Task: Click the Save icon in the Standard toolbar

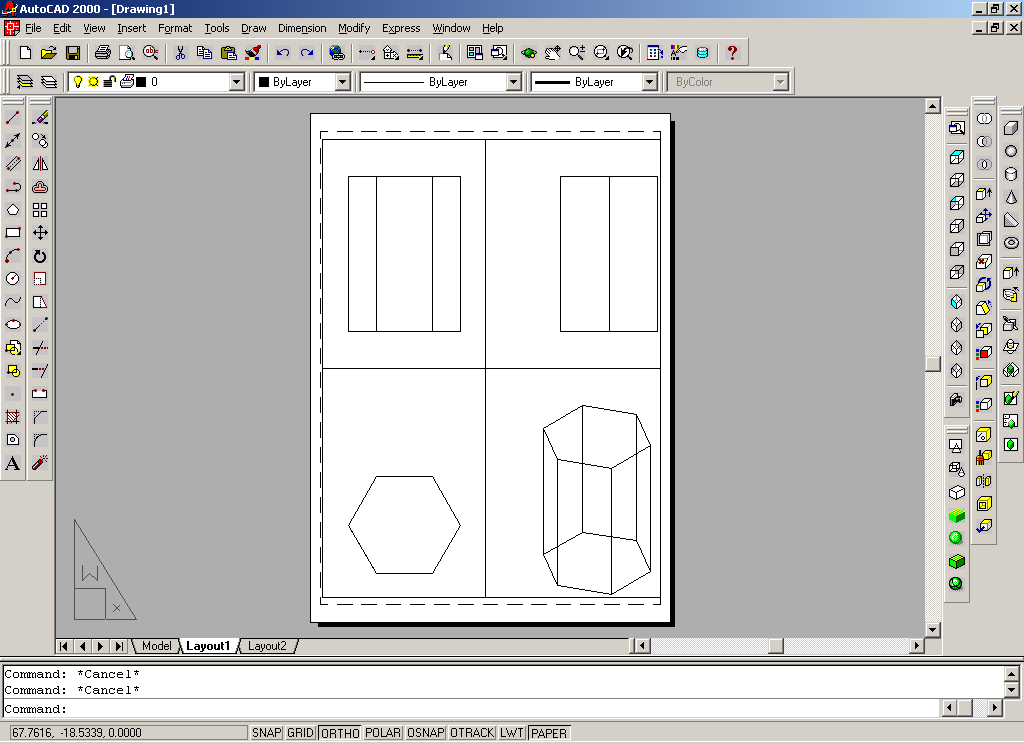Action: tap(73, 52)
